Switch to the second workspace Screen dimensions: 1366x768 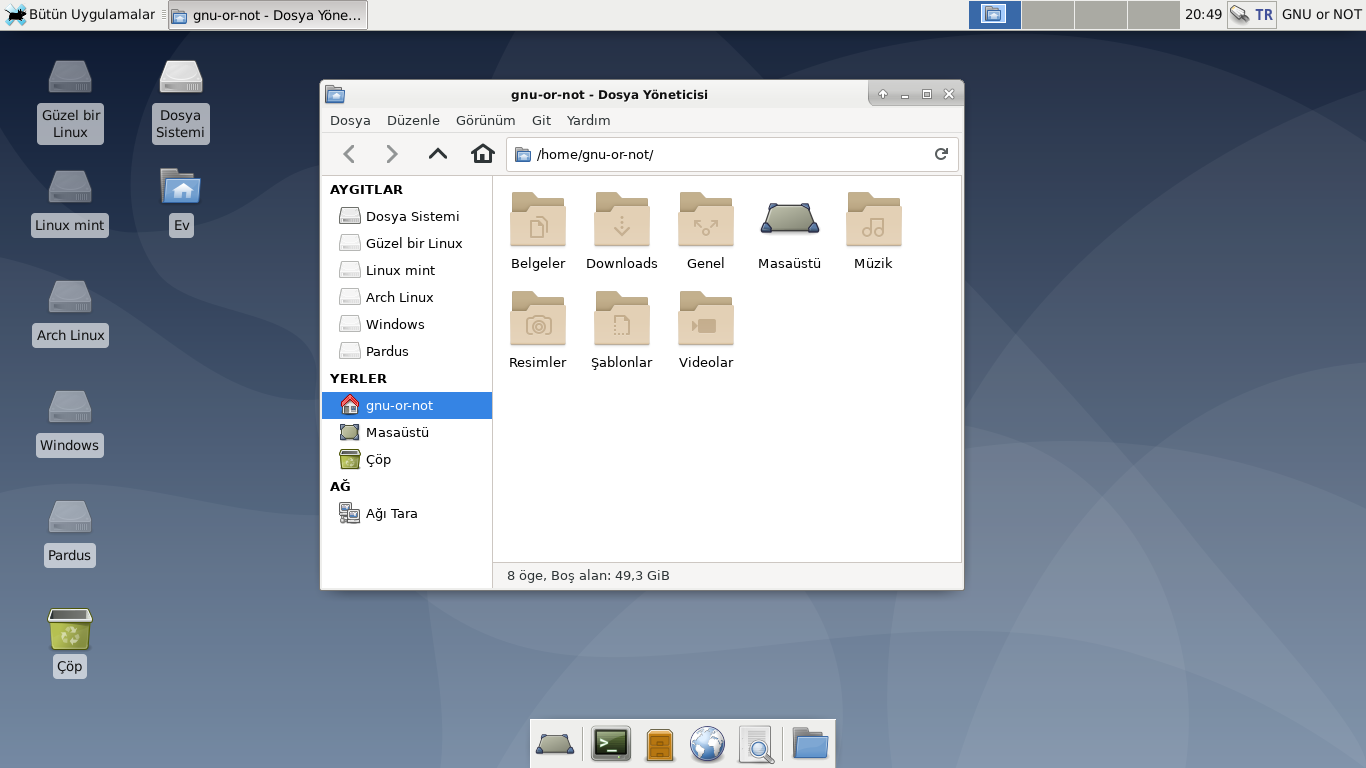pos(1048,14)
